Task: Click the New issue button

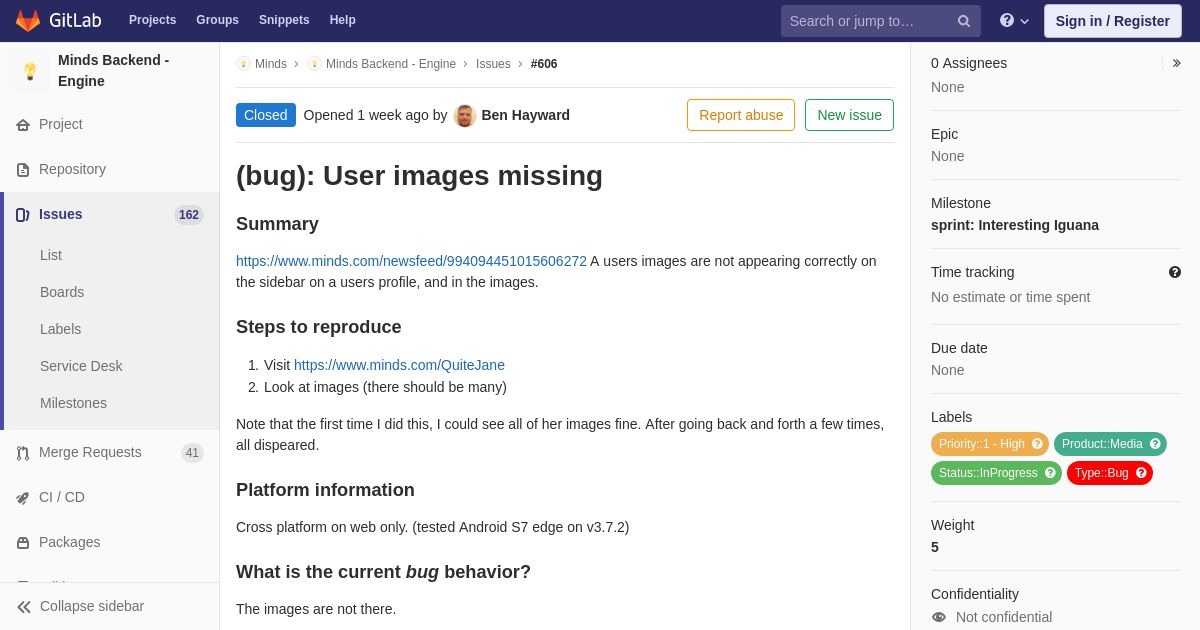Action: (x=849, y=115)
